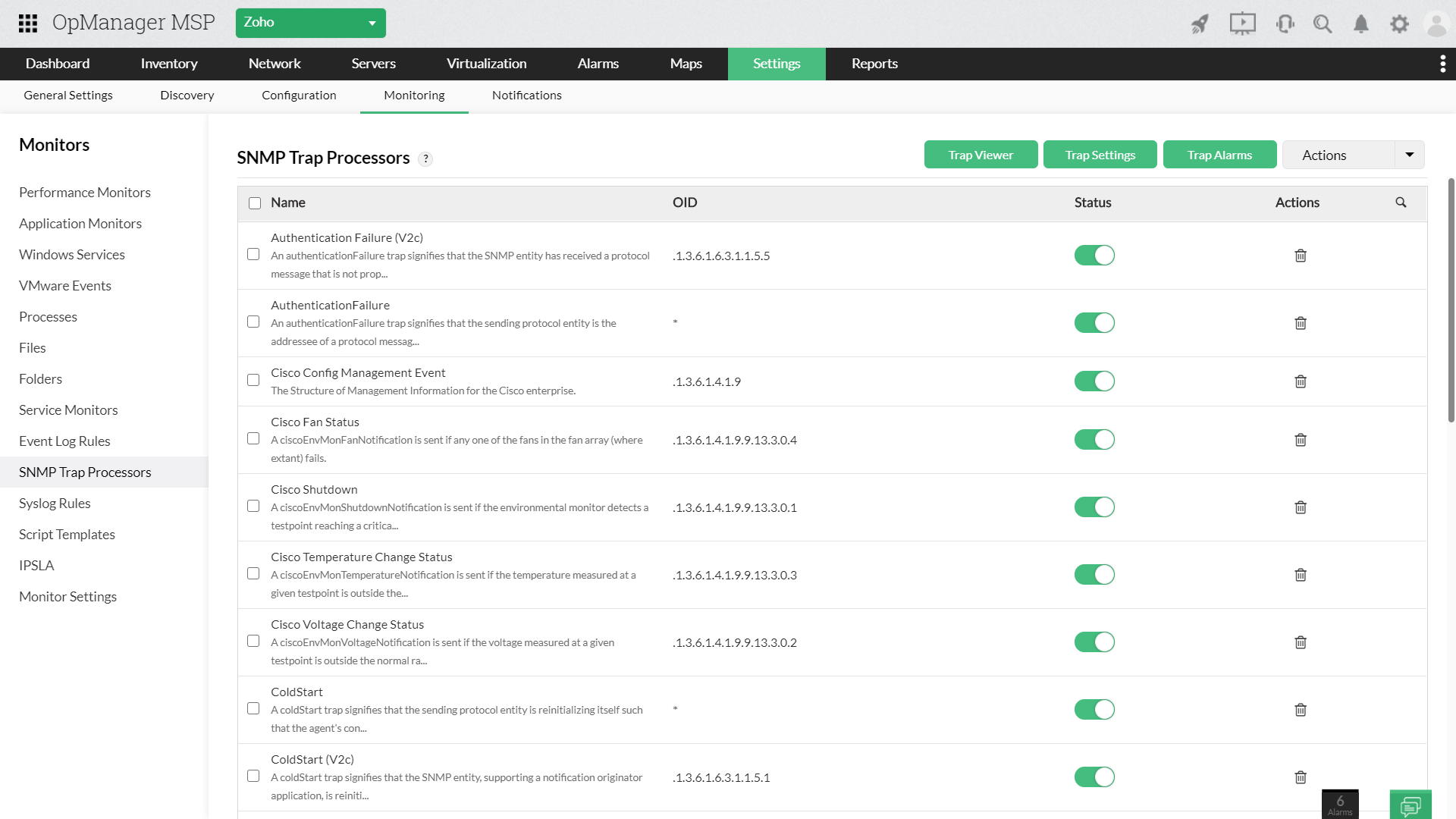Open the help question mark beside title
The height and width of the screenshot is (819, 1456).
[x=425, y=158]
